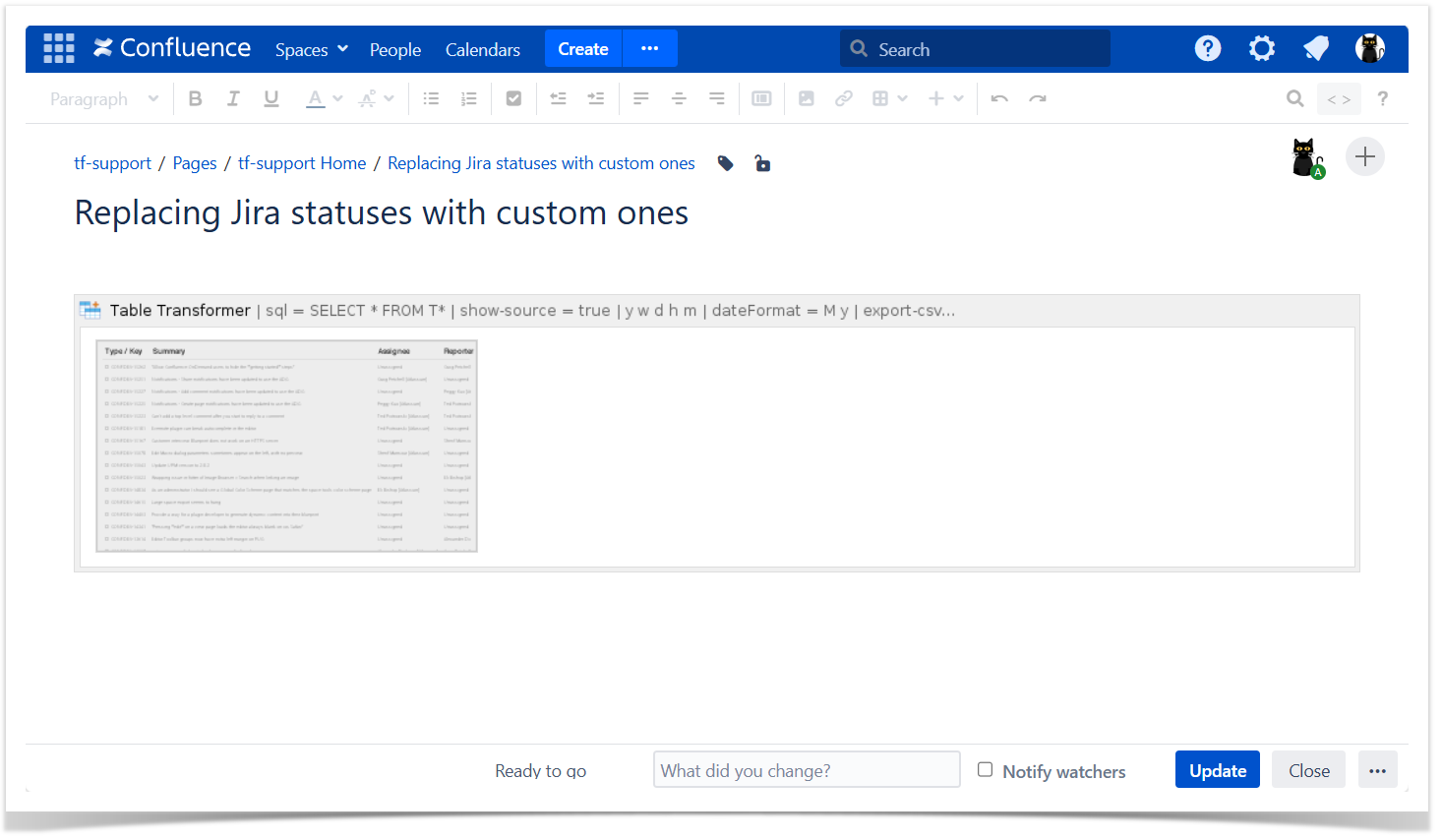Image resolution: width=1442 pixels, height=840 pixels.
Task: Expand the Spaces dropdown menu
Action: 311,49
